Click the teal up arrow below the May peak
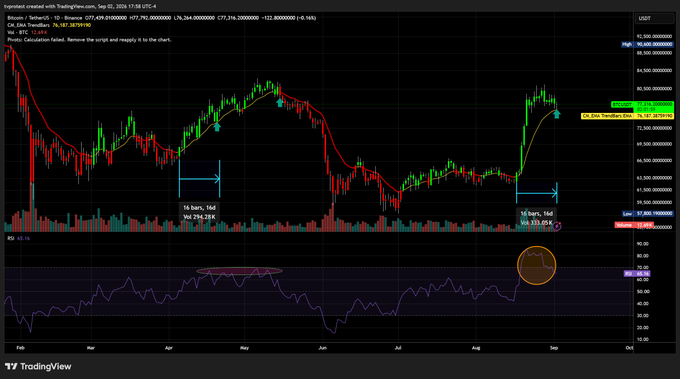 [280, 102]
